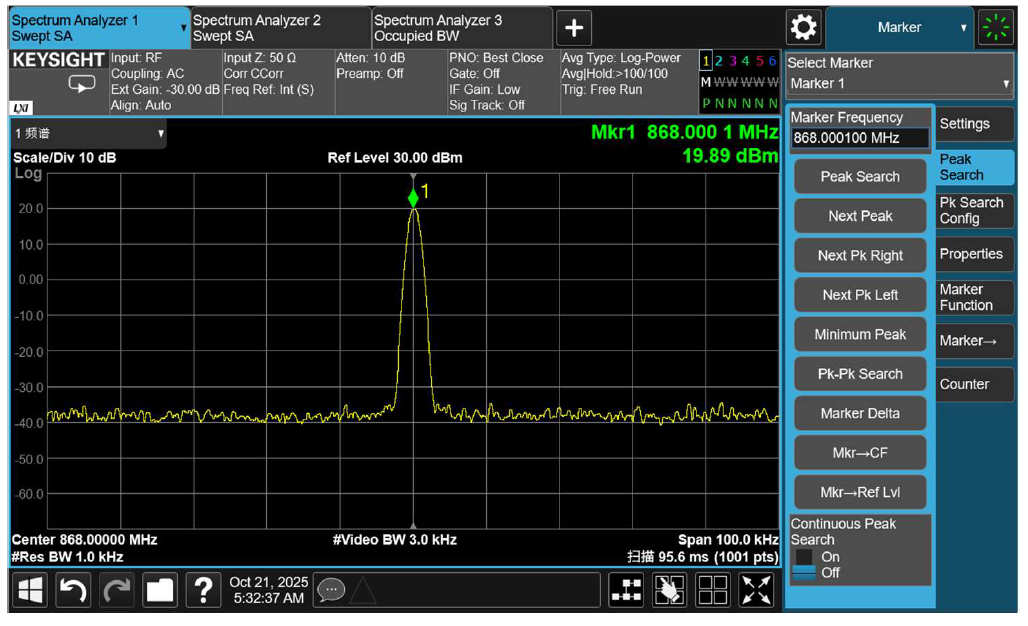Switch to quad-window layout icon
This screenshot has width=1028, height=626.
tap(712, 590)
